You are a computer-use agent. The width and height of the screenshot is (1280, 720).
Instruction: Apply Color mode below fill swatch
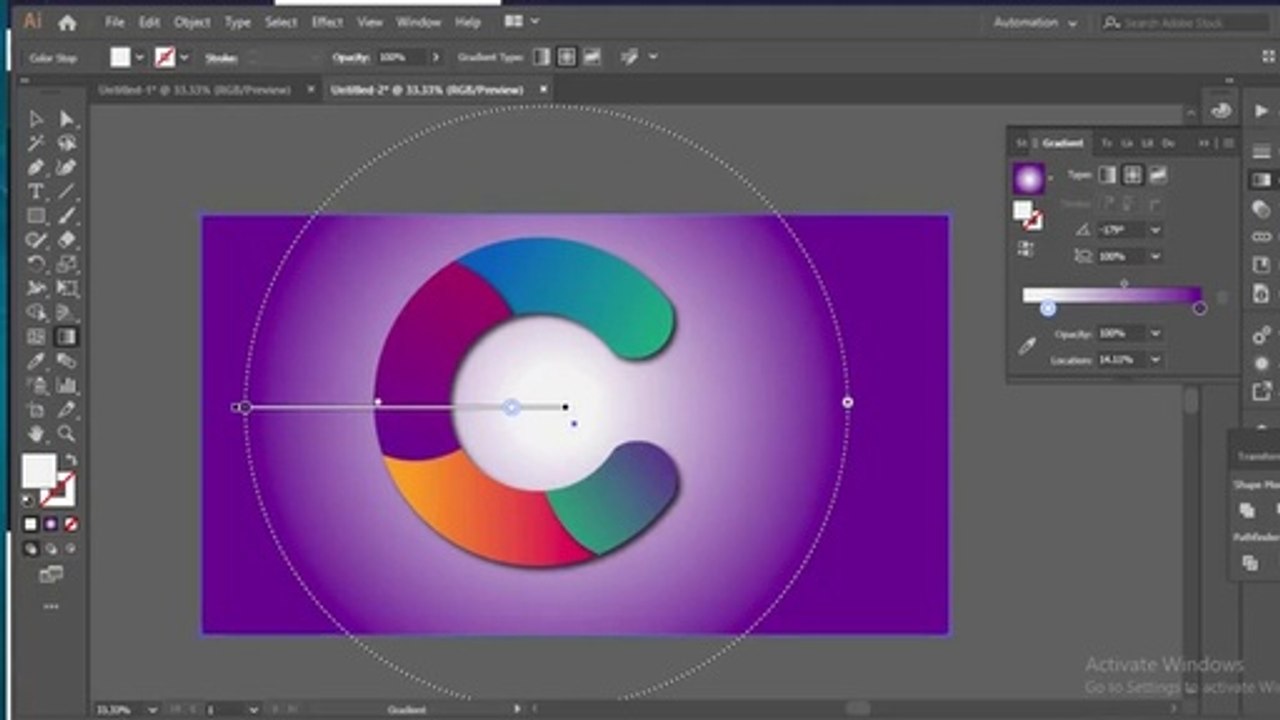click(x=30, y=524)
